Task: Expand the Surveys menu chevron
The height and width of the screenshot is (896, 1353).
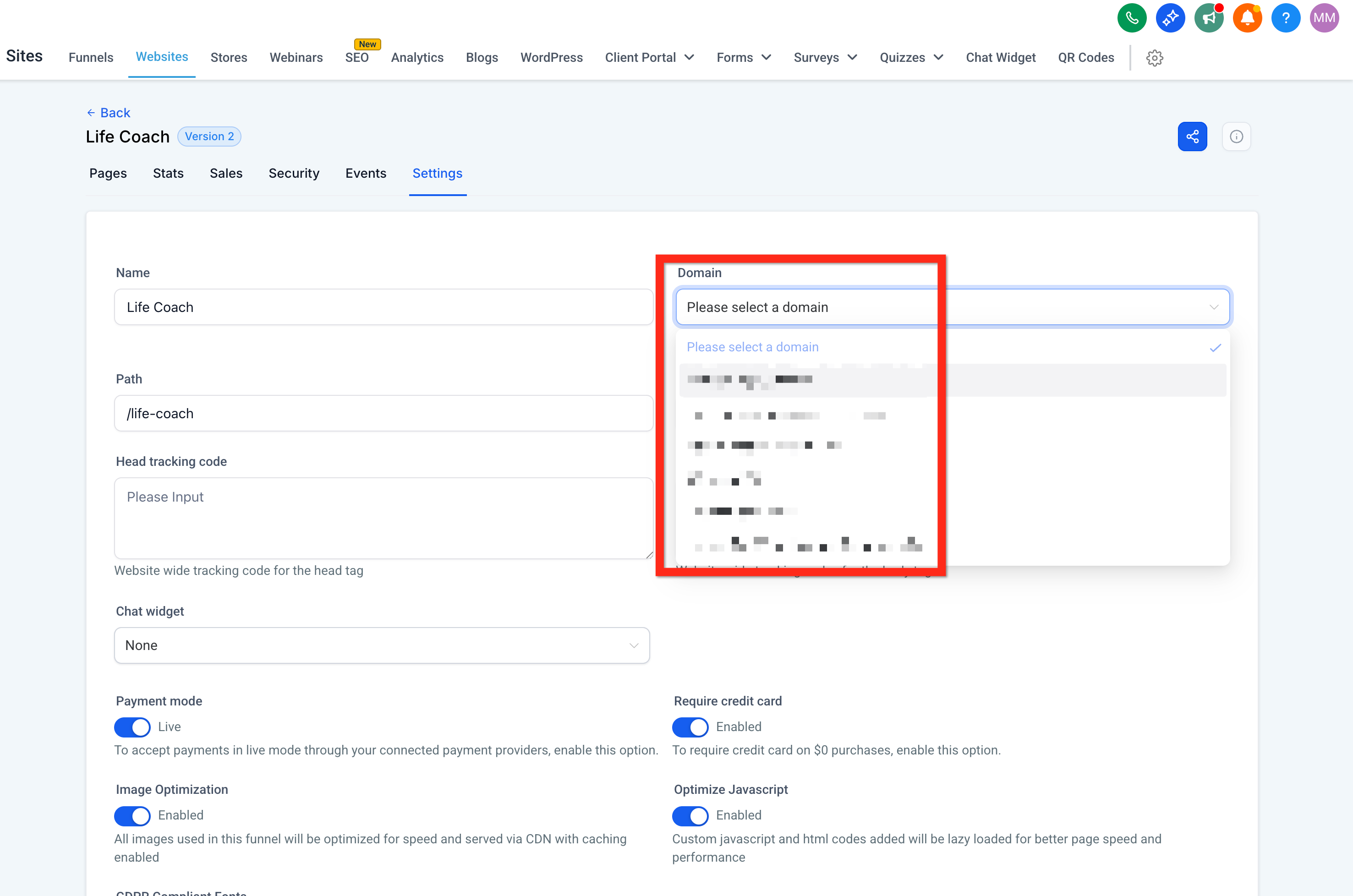Action: point(851,57)
